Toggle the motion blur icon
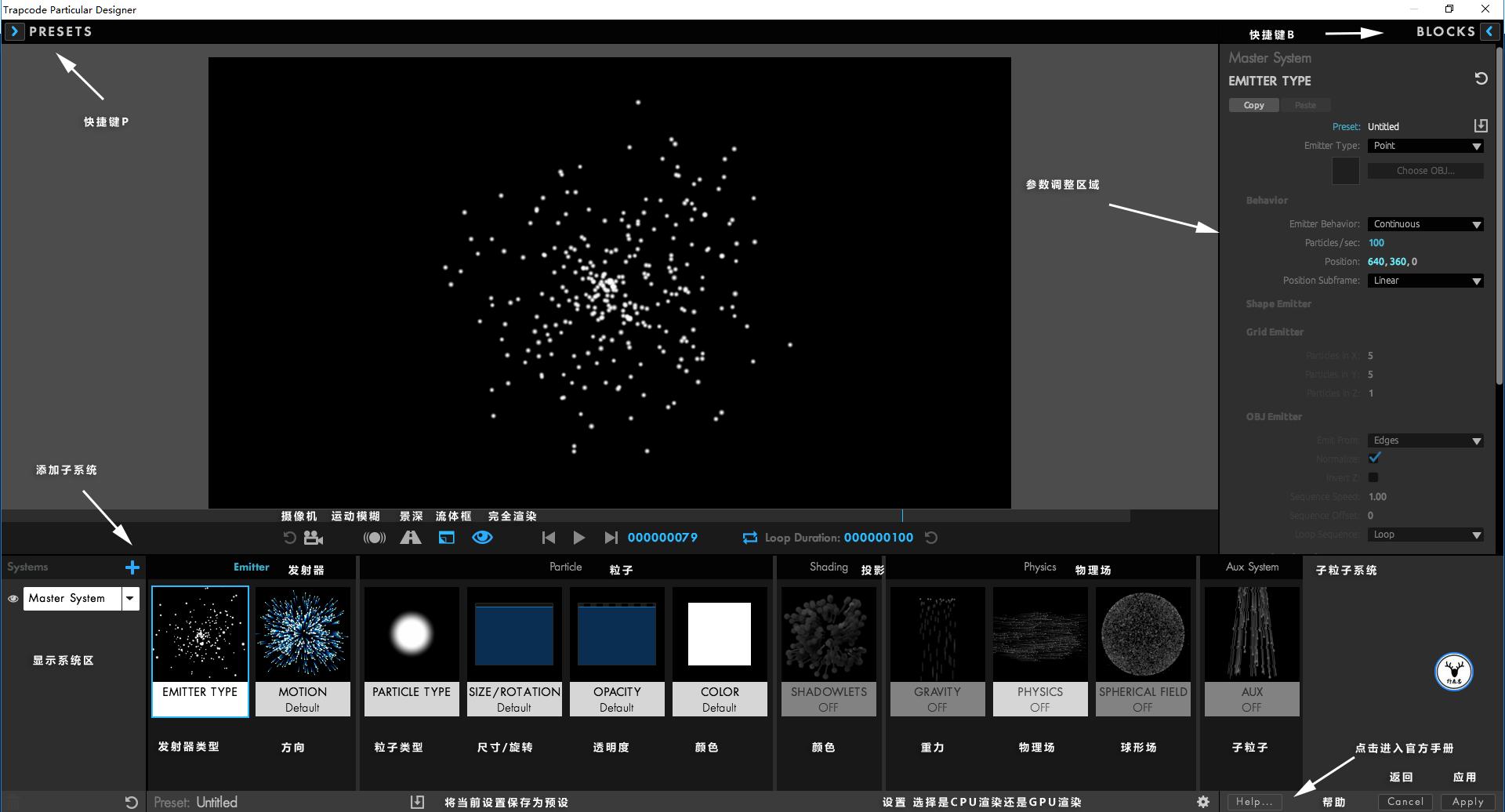This screenshot has height=812, width=1505. pos(374,538)
